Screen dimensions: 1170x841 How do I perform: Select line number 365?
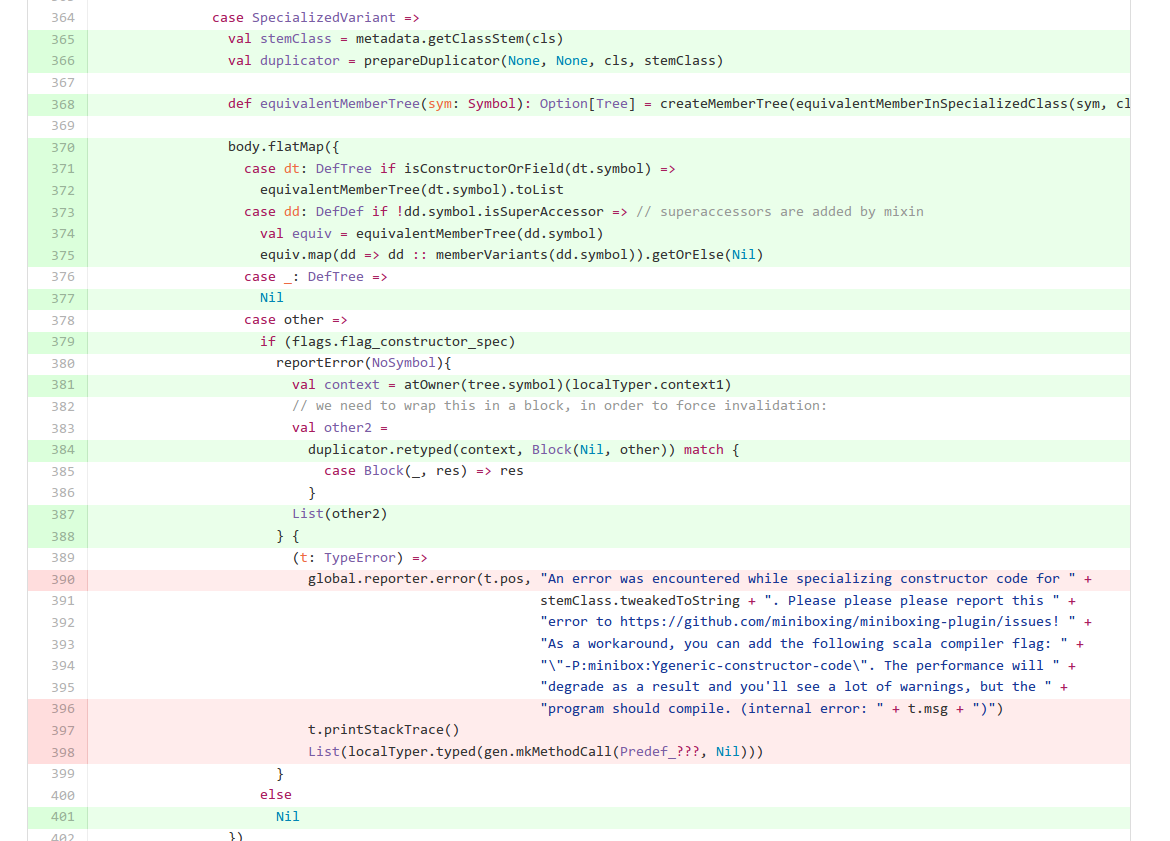[x=63, y=39]
